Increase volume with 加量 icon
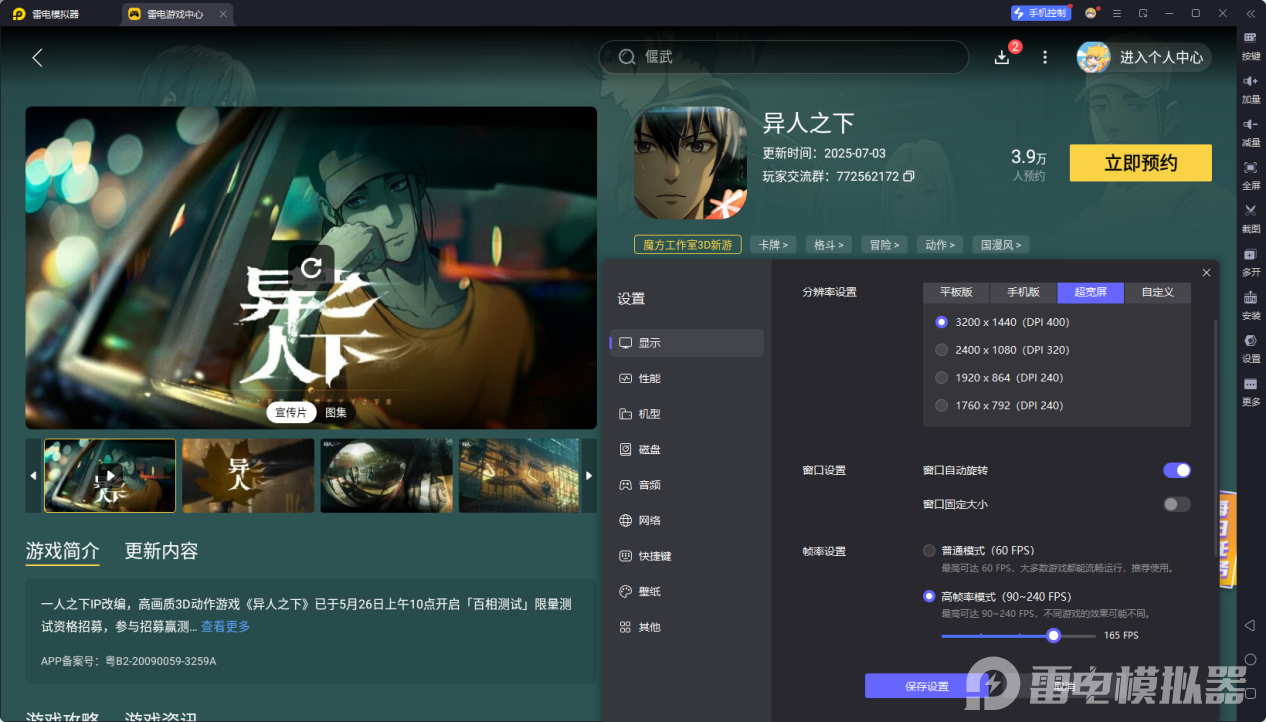 (1250, 87)
